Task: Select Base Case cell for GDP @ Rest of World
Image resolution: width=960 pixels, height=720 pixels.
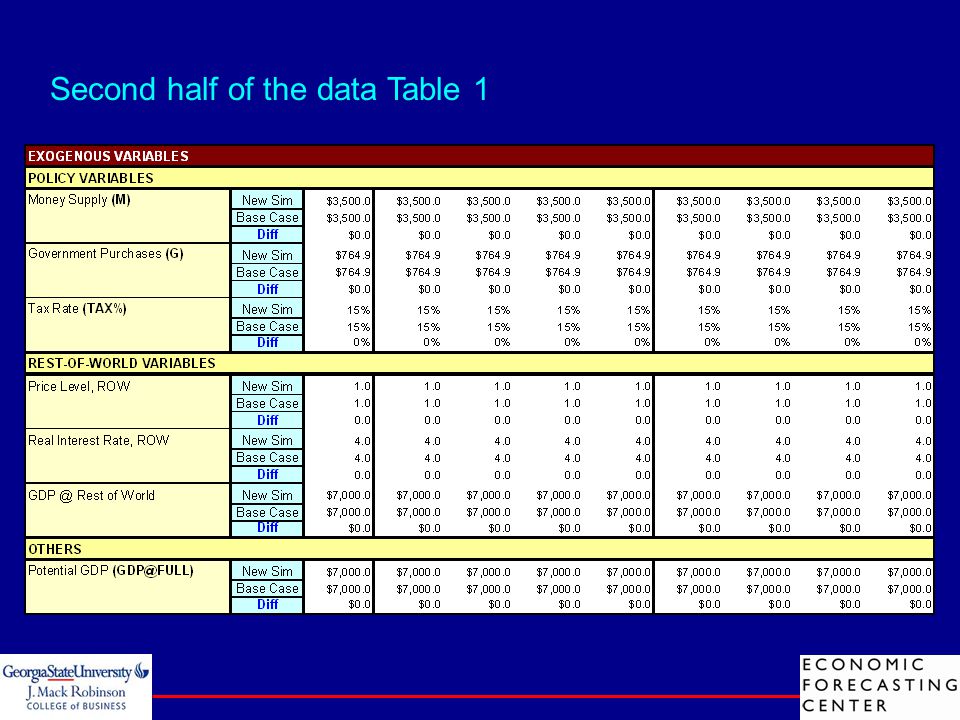Action: point(267,512)
